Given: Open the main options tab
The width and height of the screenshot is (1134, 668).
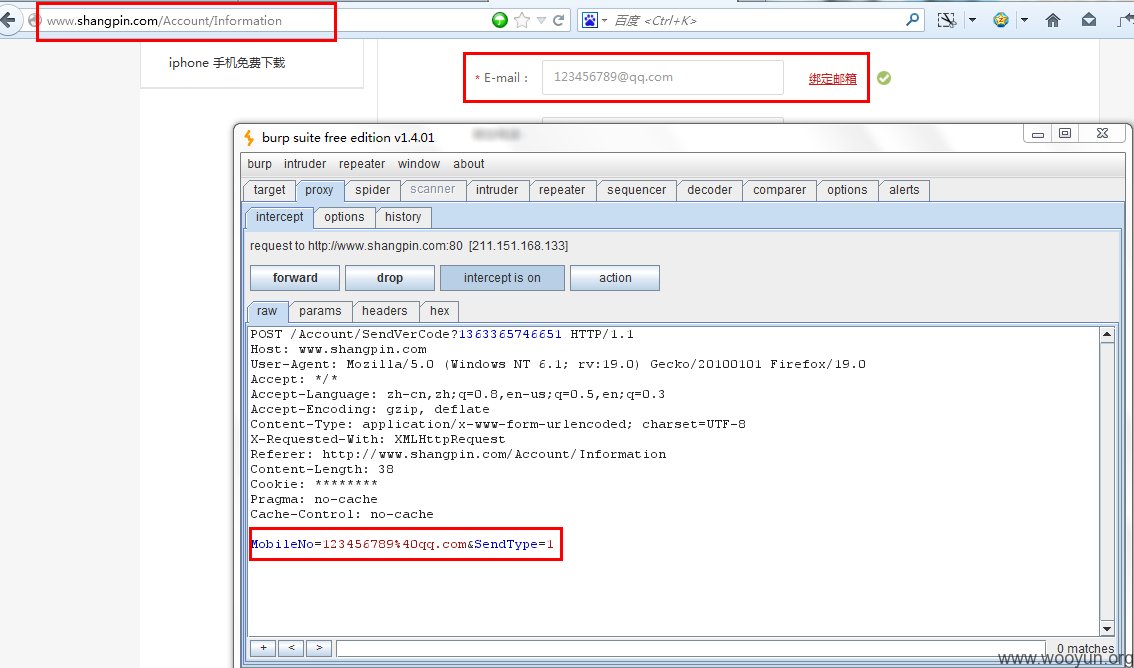Looking at the screenshot, I should click(x=847, y=190).
